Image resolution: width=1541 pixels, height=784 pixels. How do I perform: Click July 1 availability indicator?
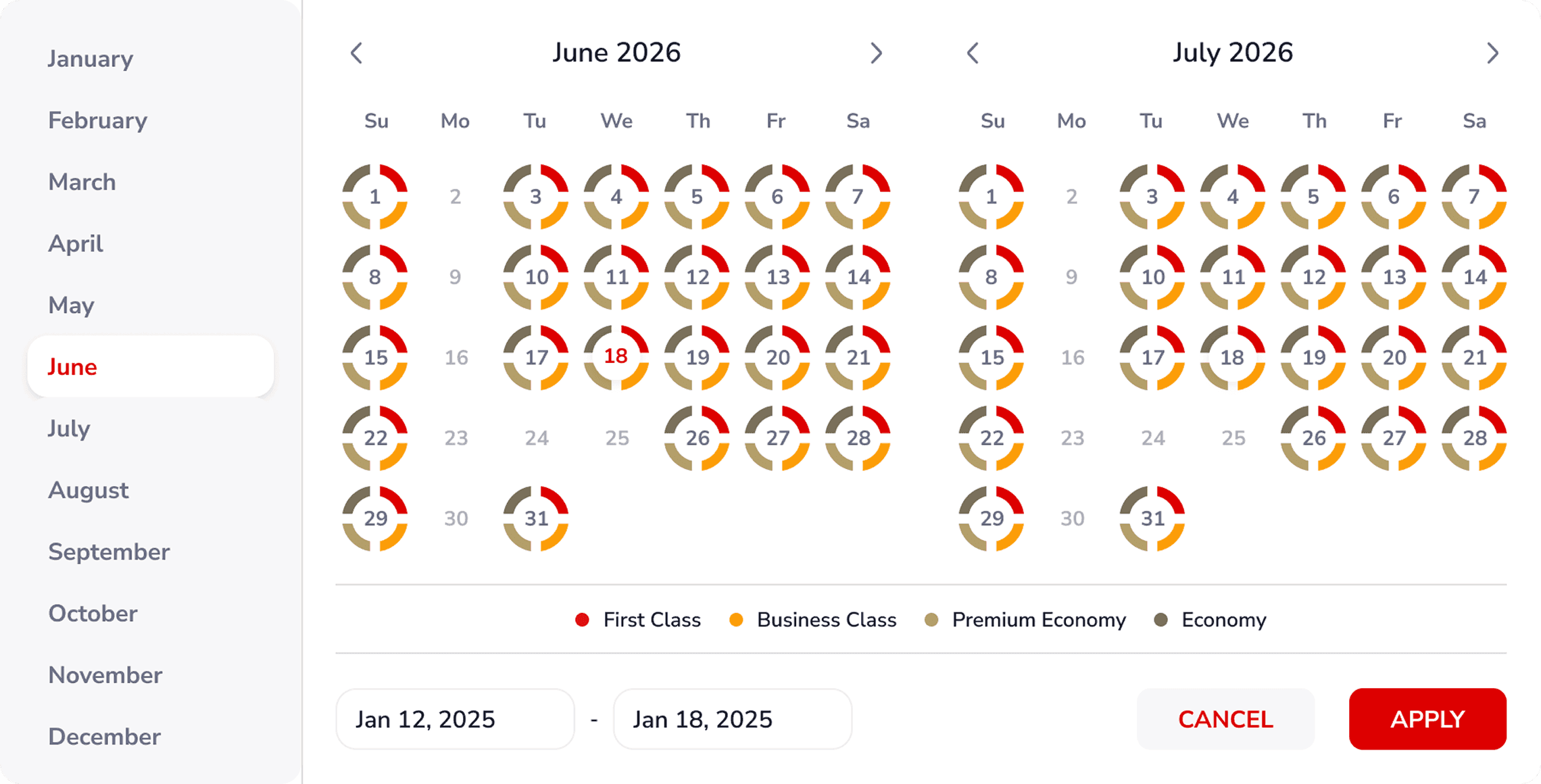[992, 197]
